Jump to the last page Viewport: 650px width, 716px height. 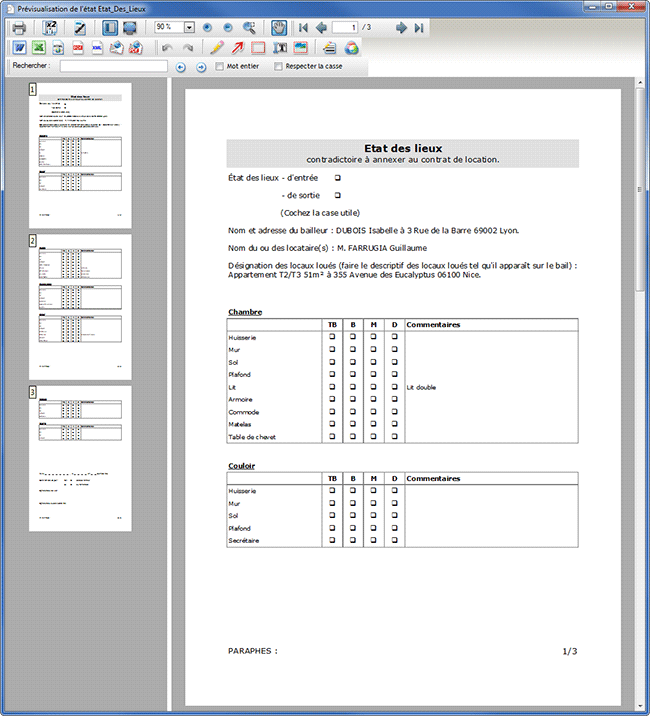419,28
